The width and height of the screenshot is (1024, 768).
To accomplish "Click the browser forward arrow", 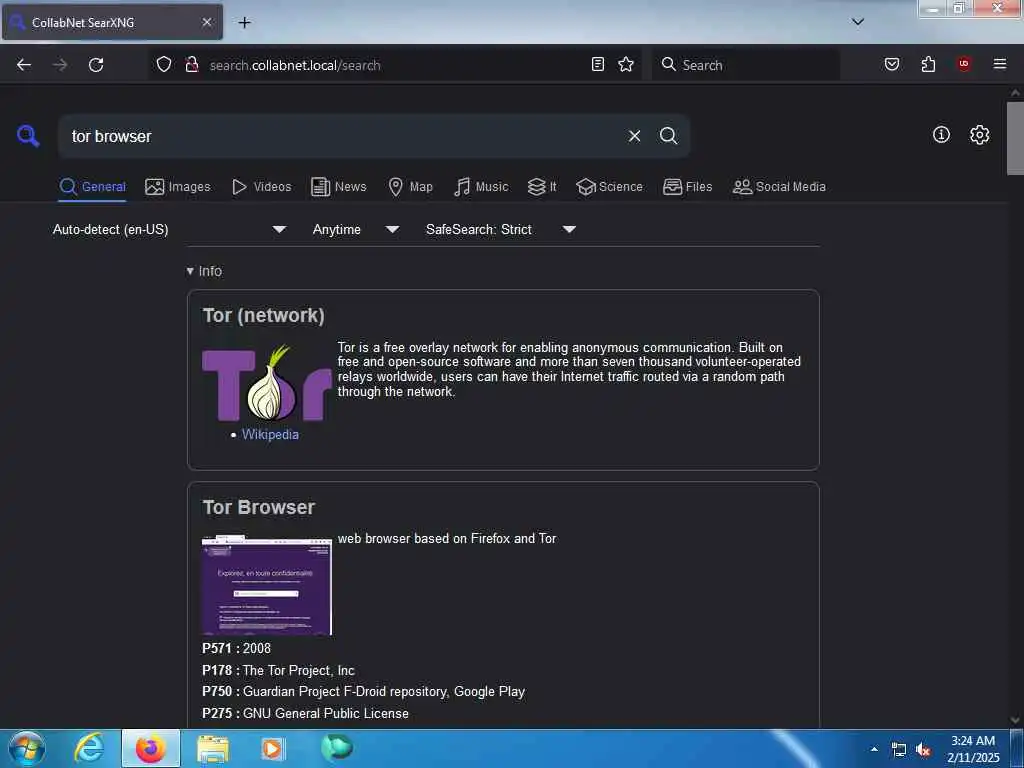I will [60, 65].
